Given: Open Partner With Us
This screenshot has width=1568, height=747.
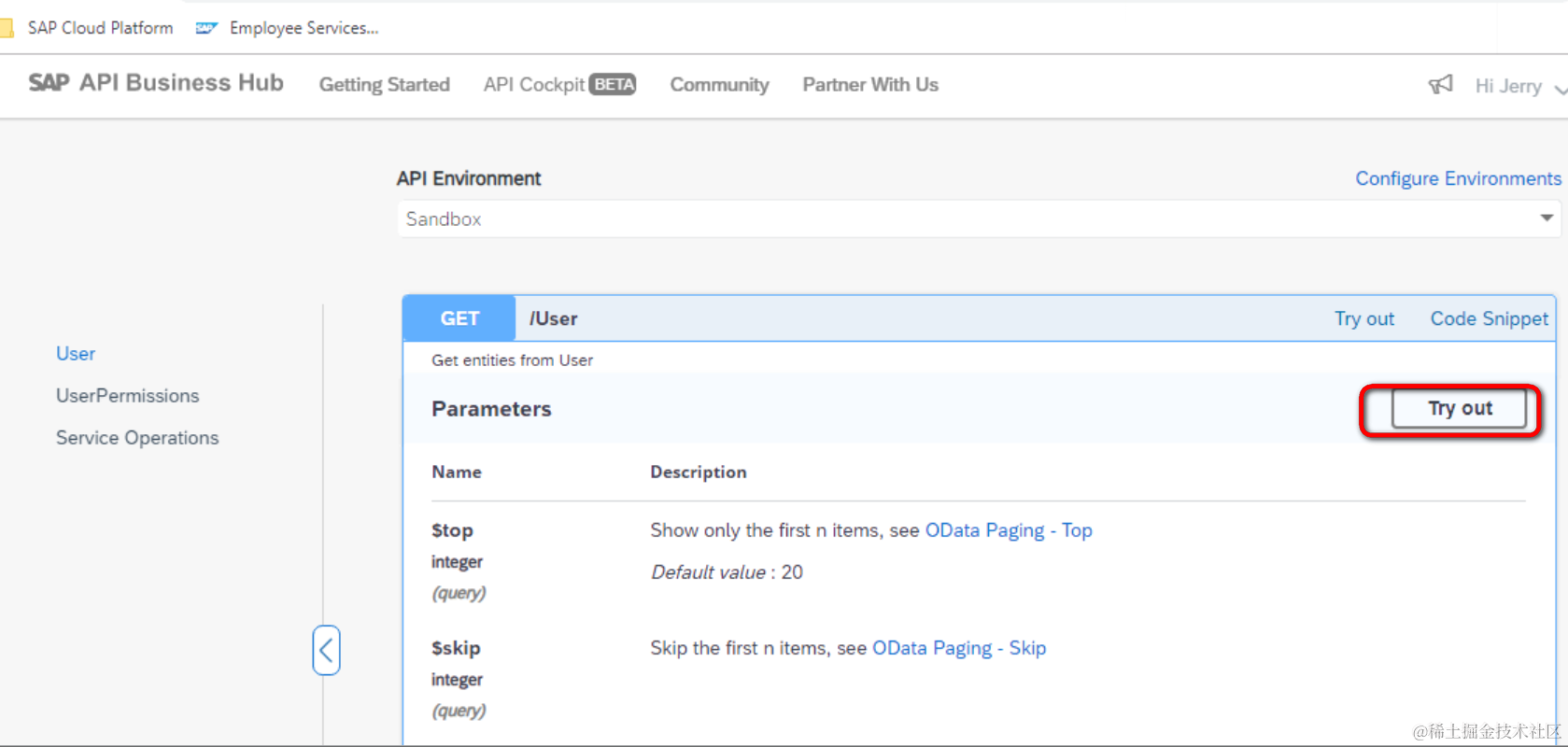Looking at the screenshot, I should pos(870,85).
